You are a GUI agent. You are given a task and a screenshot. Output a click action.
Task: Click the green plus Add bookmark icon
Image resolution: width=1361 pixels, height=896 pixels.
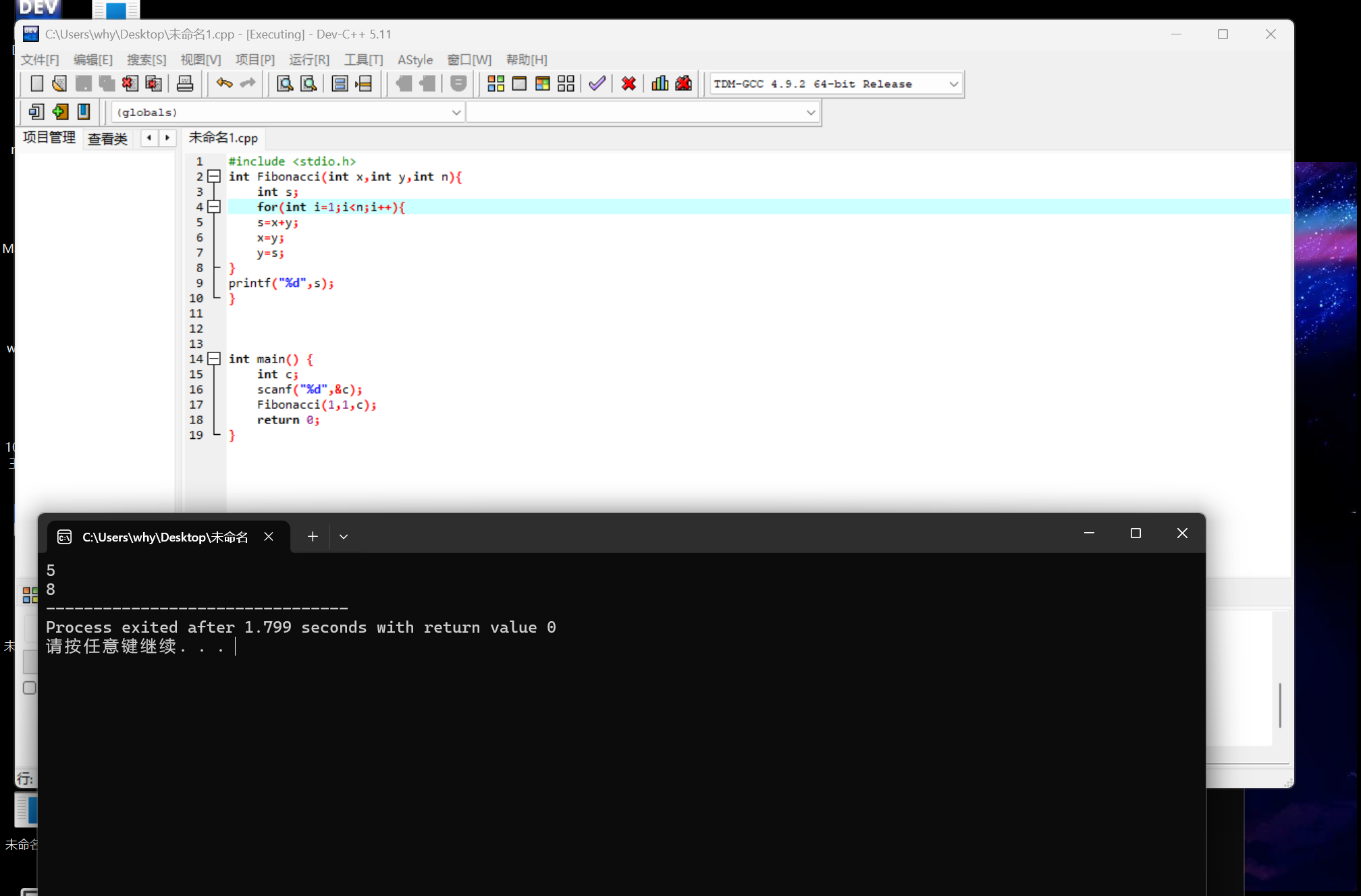(60, 112)
